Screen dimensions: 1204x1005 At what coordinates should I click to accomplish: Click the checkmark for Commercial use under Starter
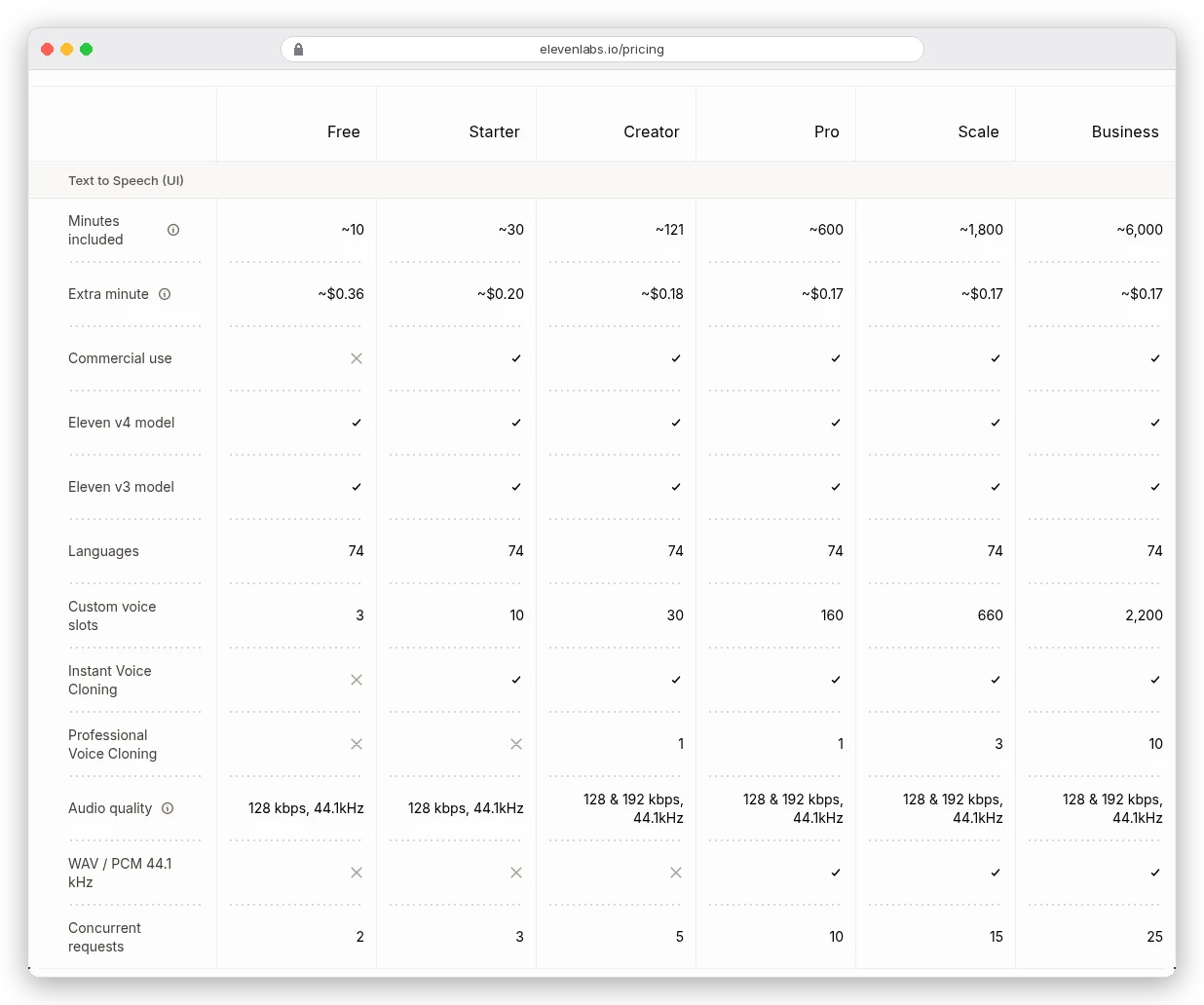[x=516, y=358]
